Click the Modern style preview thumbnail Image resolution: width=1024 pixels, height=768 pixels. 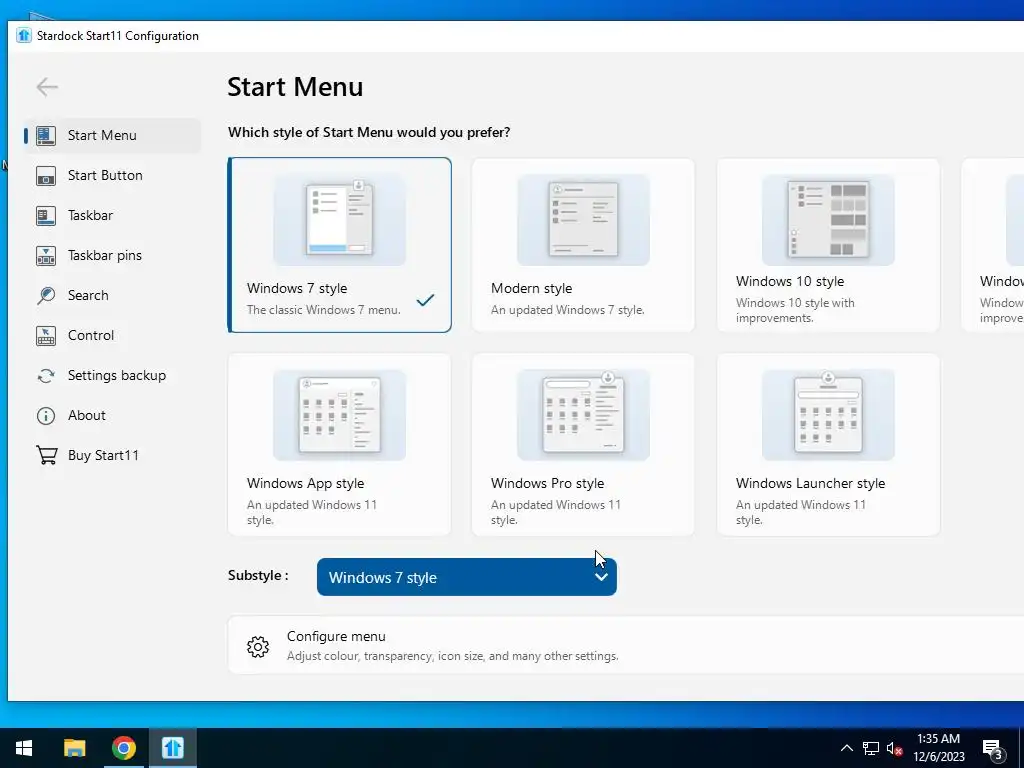[583, 219]
